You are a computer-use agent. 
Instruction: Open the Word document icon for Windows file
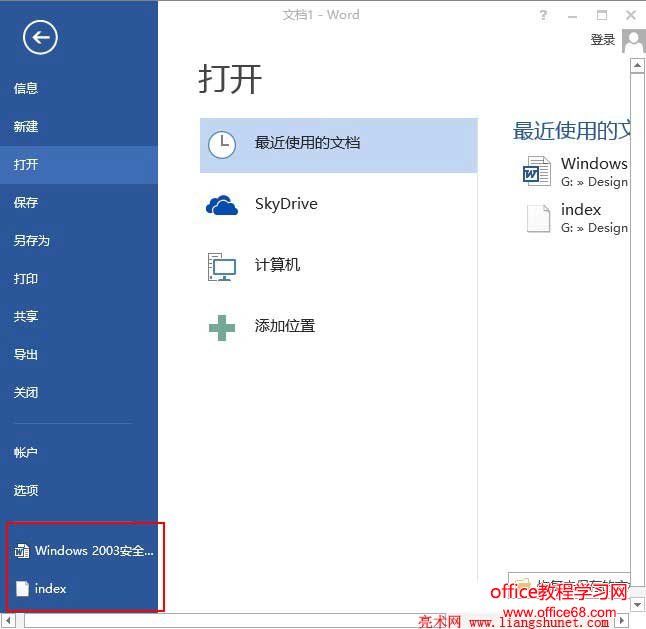pyautogui.click(x=536, y=171)
